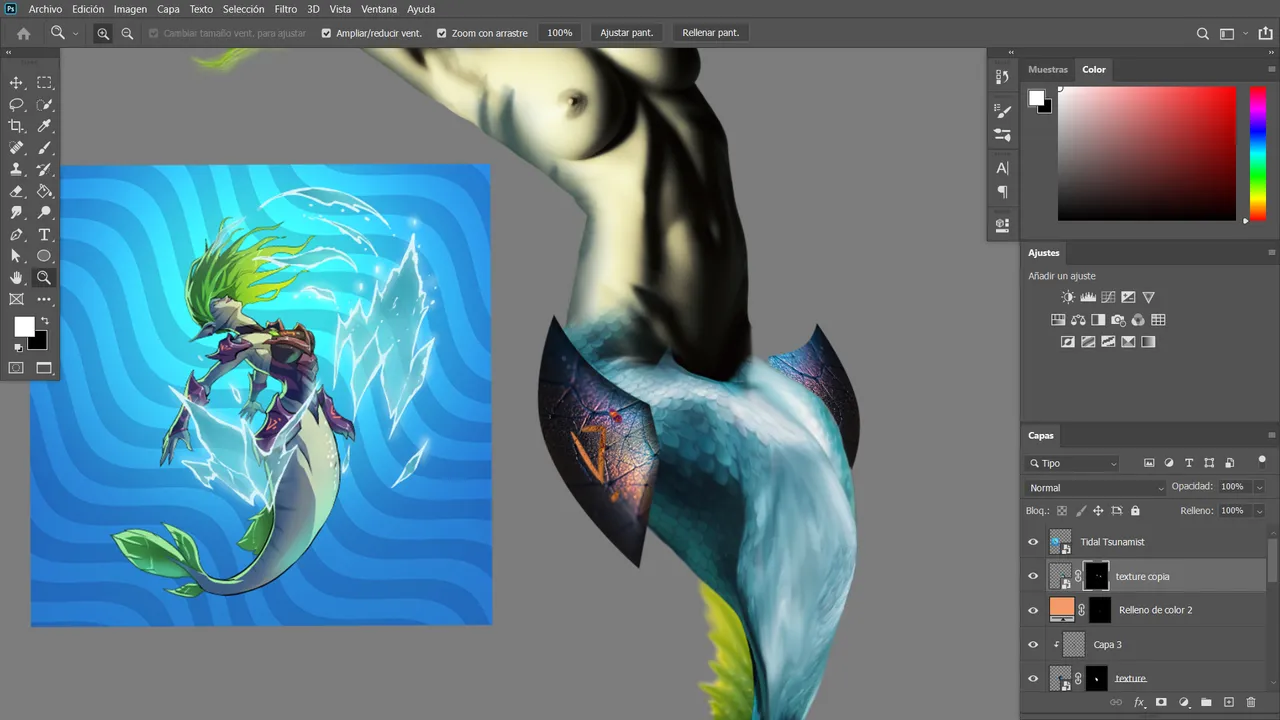This screenshot has height=720, width=1280.
Task: Select the Paint Bucket tool
Action: [x=44, y=191]
